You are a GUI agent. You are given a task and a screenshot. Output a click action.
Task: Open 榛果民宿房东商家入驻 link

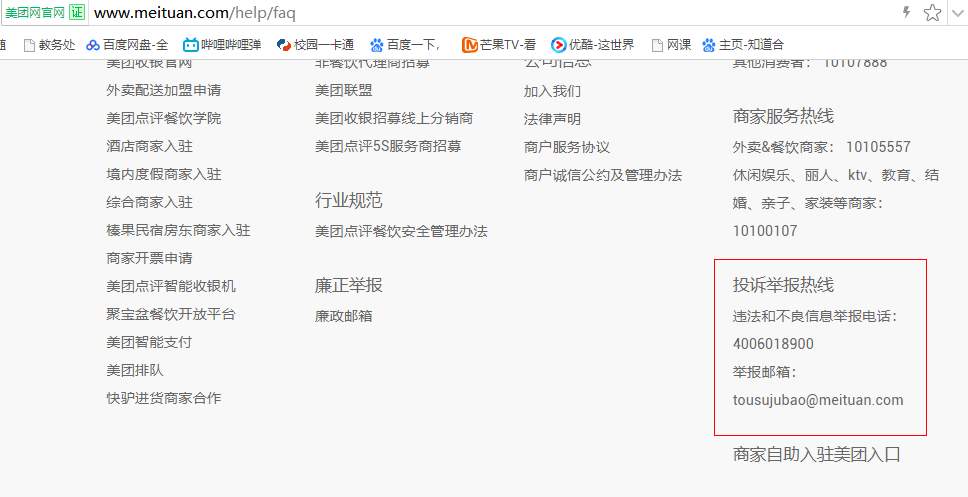click(178, 230)
